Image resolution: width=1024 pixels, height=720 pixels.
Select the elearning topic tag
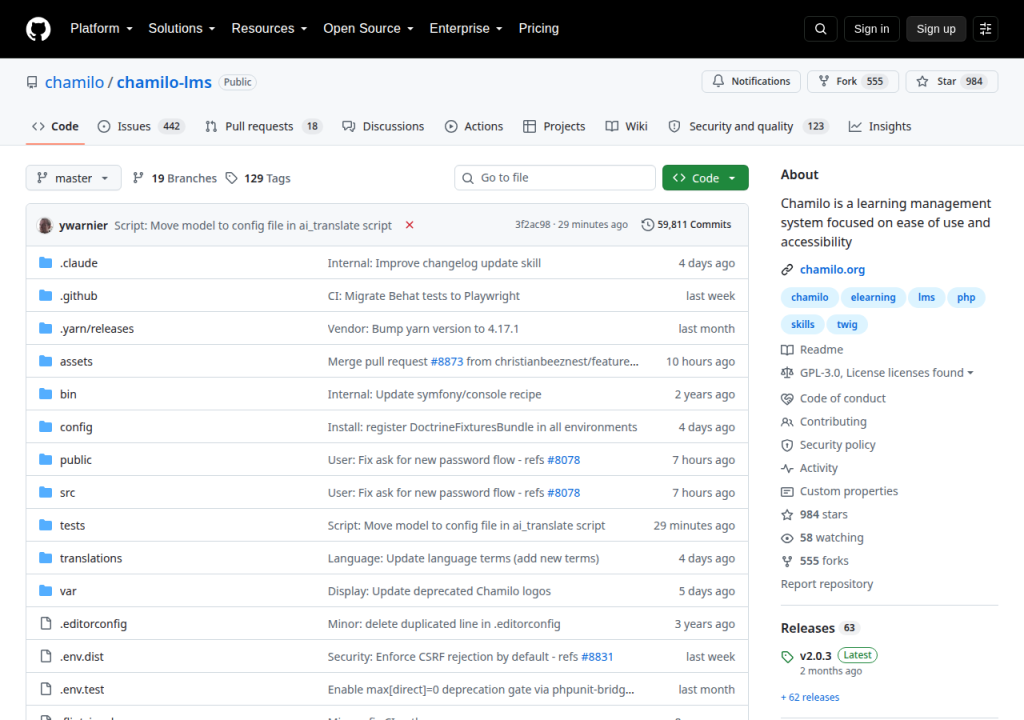tap(873, 297)
